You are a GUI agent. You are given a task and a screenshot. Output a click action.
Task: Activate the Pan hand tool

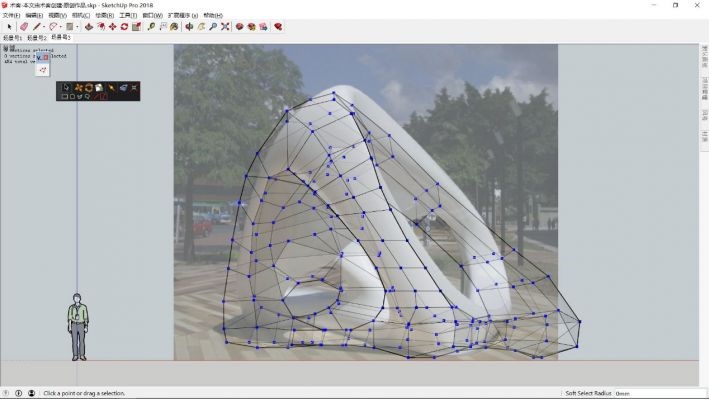[201, 27]
